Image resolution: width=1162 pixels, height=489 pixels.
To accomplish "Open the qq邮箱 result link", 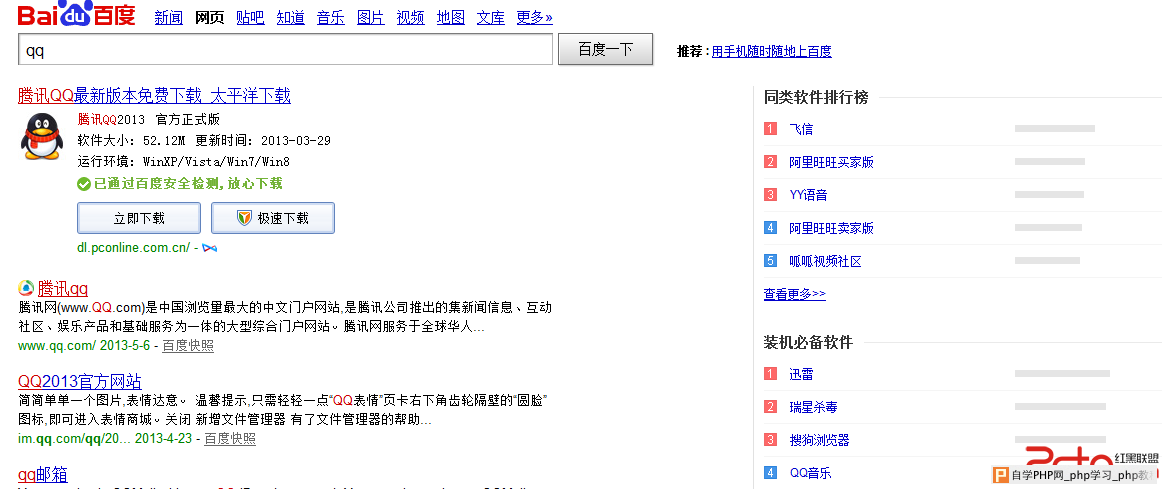I will (43, 475).
